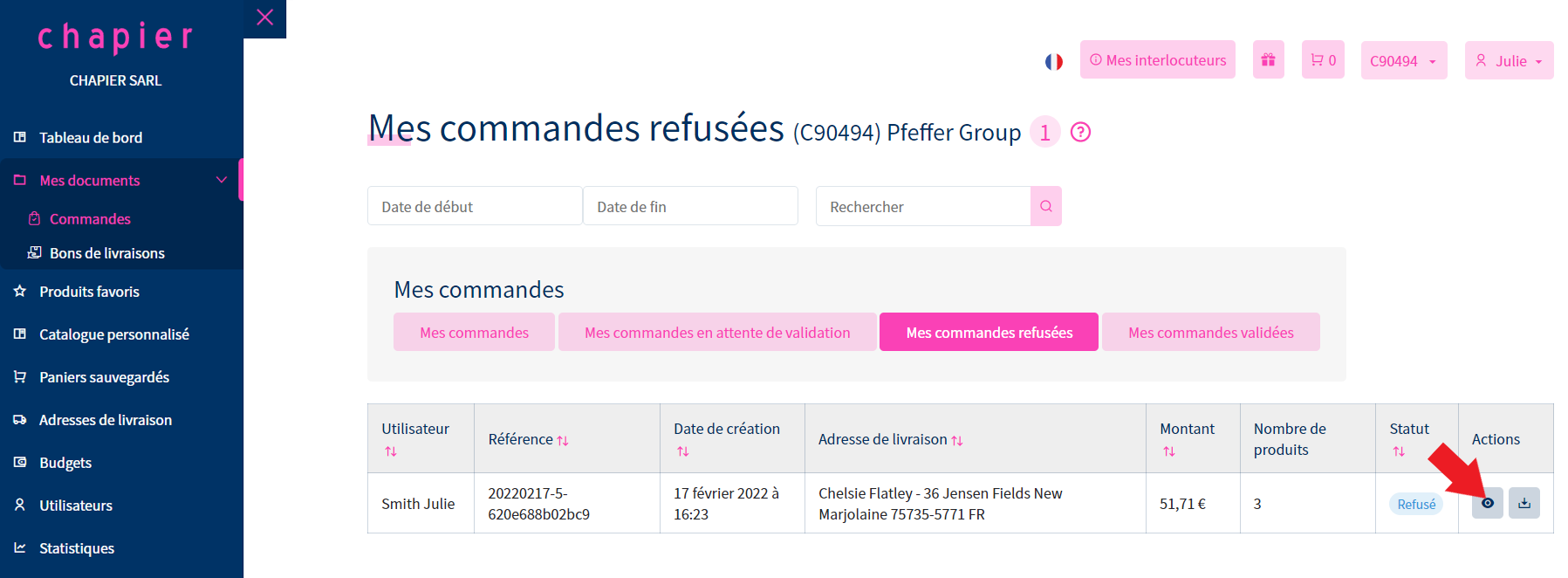1568x578 pixels.
Task: Click the Date de début field
Action: [x=475, y=207]
